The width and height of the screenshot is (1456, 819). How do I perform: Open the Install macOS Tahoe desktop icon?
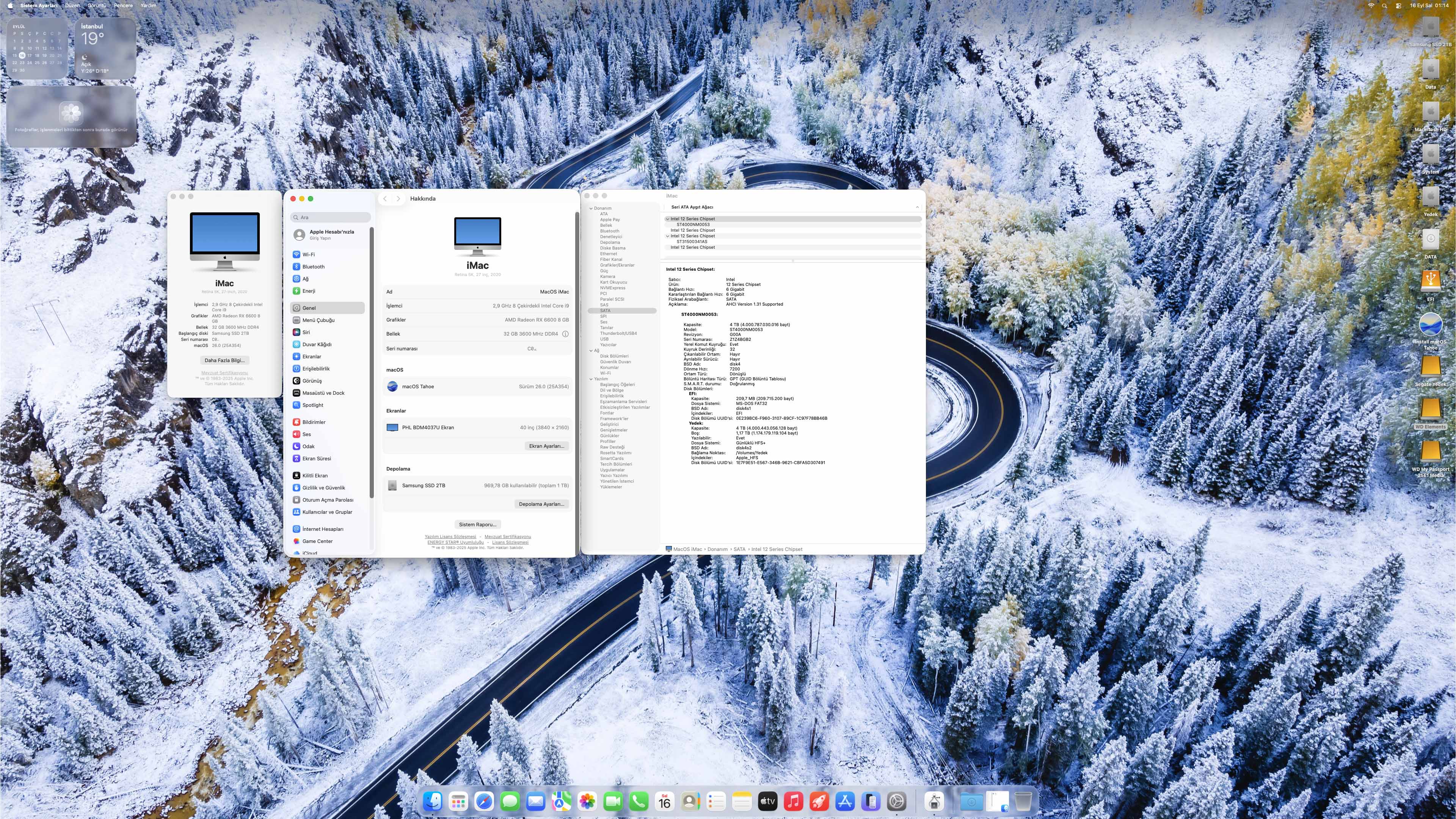tap(1430, 331)
